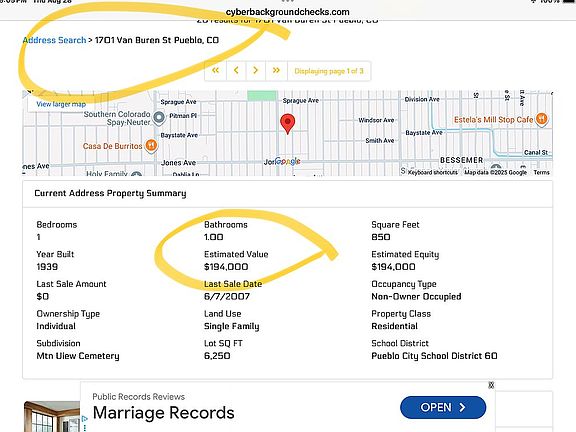The image size is (576, 432).
Task: Click the Public Records Reviews ad label
Action: click(x=138, y=397)
